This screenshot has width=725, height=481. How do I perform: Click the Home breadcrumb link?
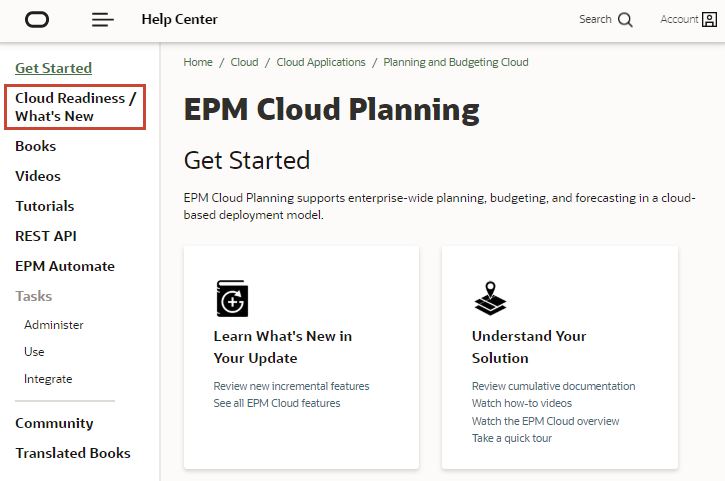pyautogui.click(x=198, y=62)
